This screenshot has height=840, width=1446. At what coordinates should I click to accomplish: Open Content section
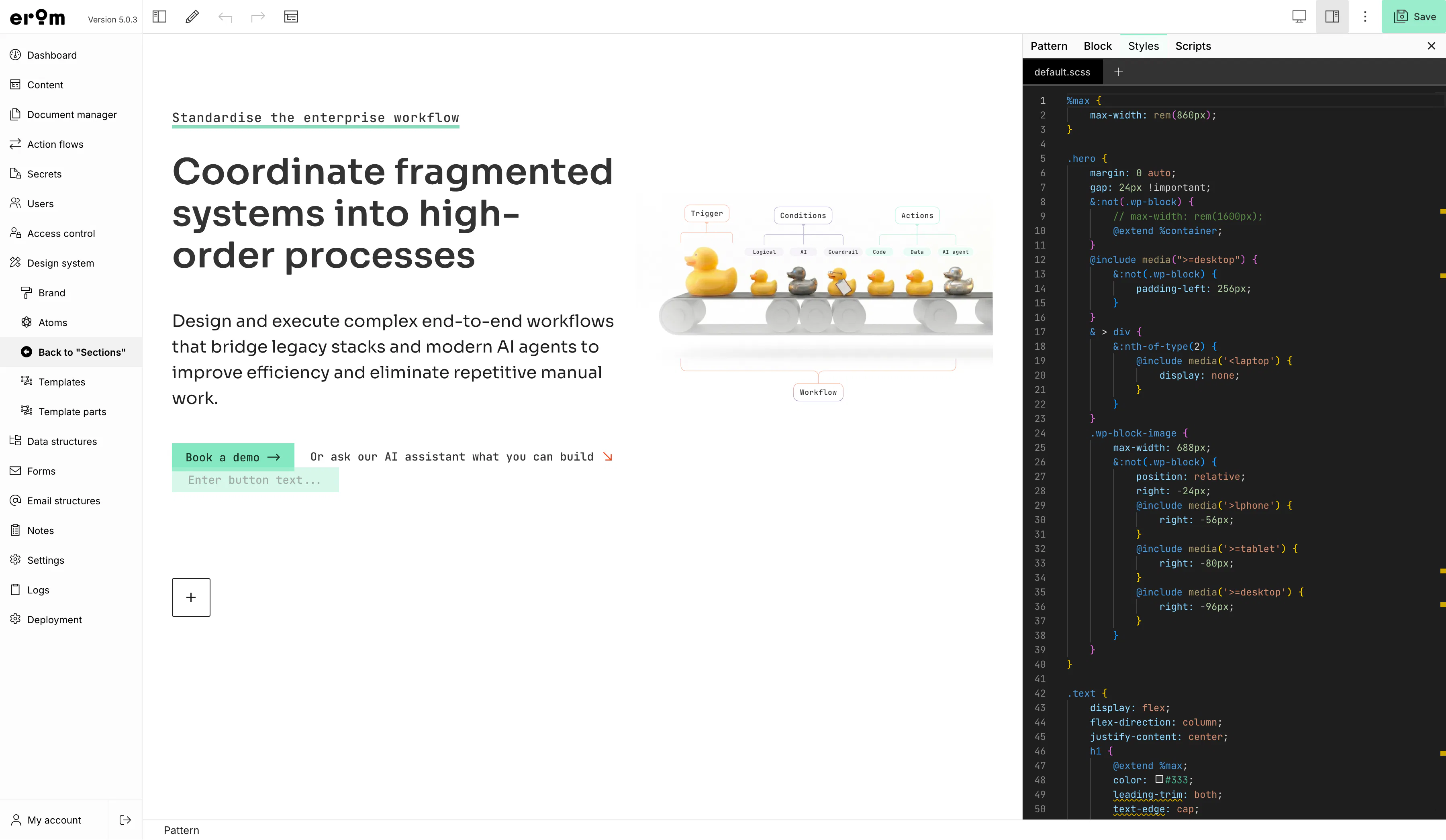pyautogui.click(x=71, y=85)
